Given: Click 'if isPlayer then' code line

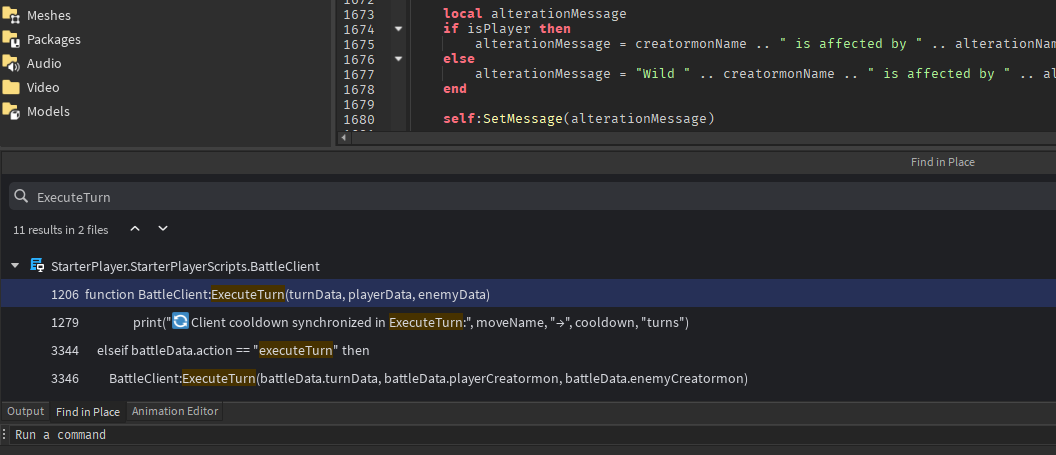Looking at the screenshot, I should (506, 29).
